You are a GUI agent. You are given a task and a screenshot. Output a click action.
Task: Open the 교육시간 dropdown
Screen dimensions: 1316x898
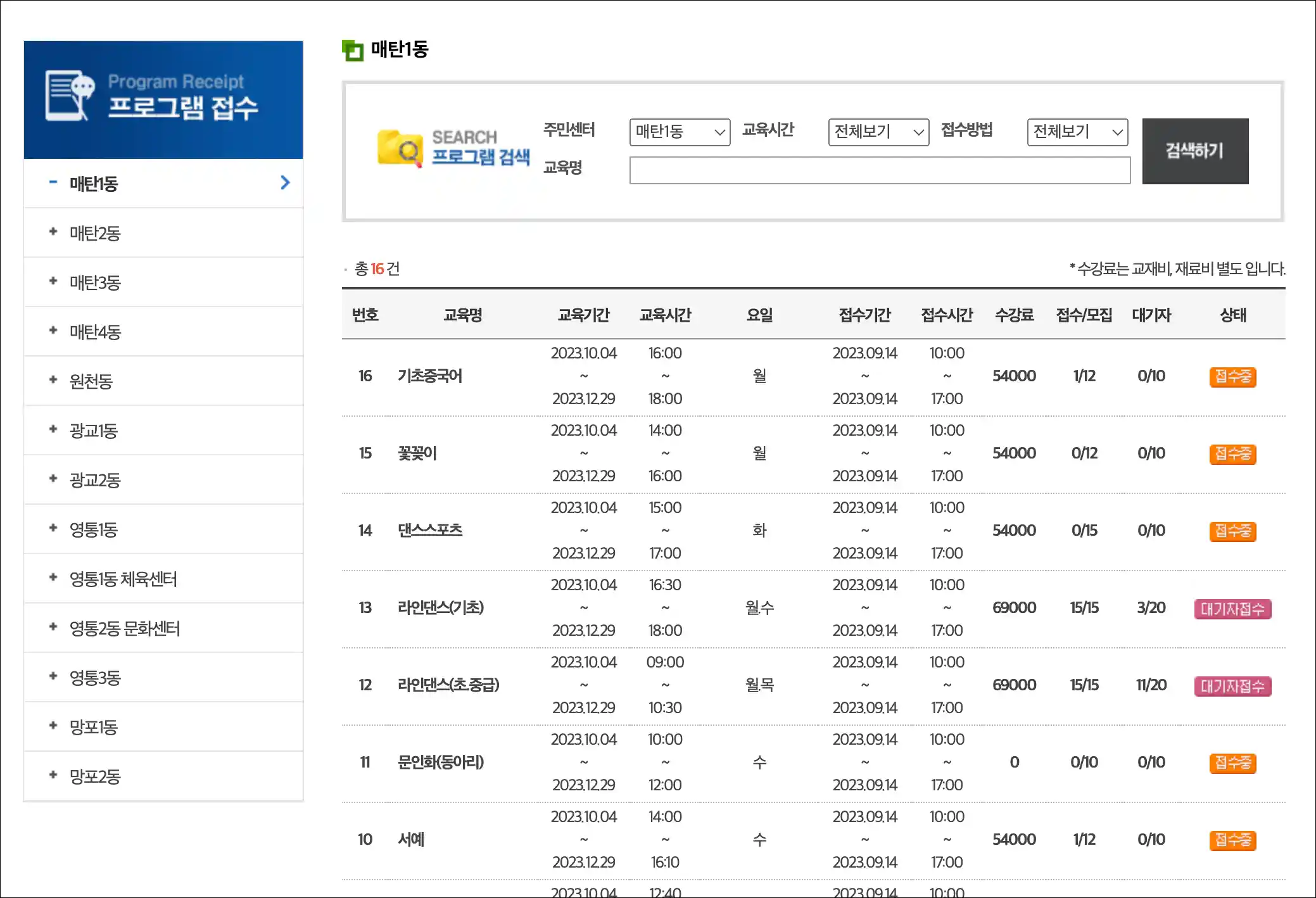click(x=878, y=132)
